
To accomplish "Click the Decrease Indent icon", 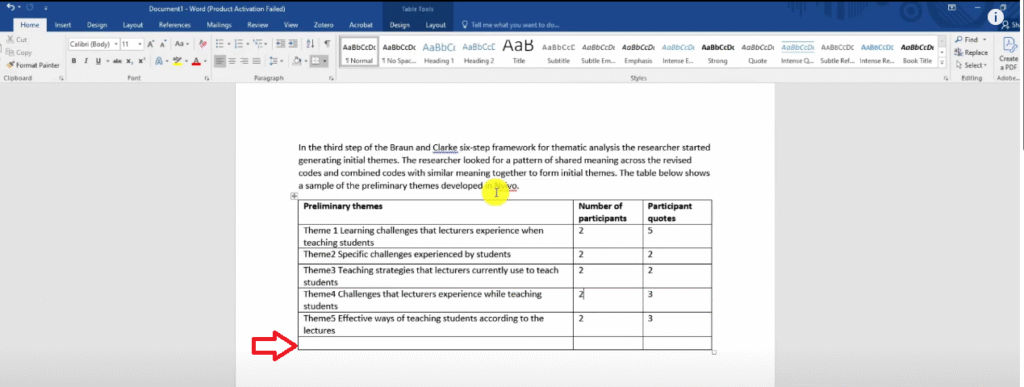I will pos(280,44).
